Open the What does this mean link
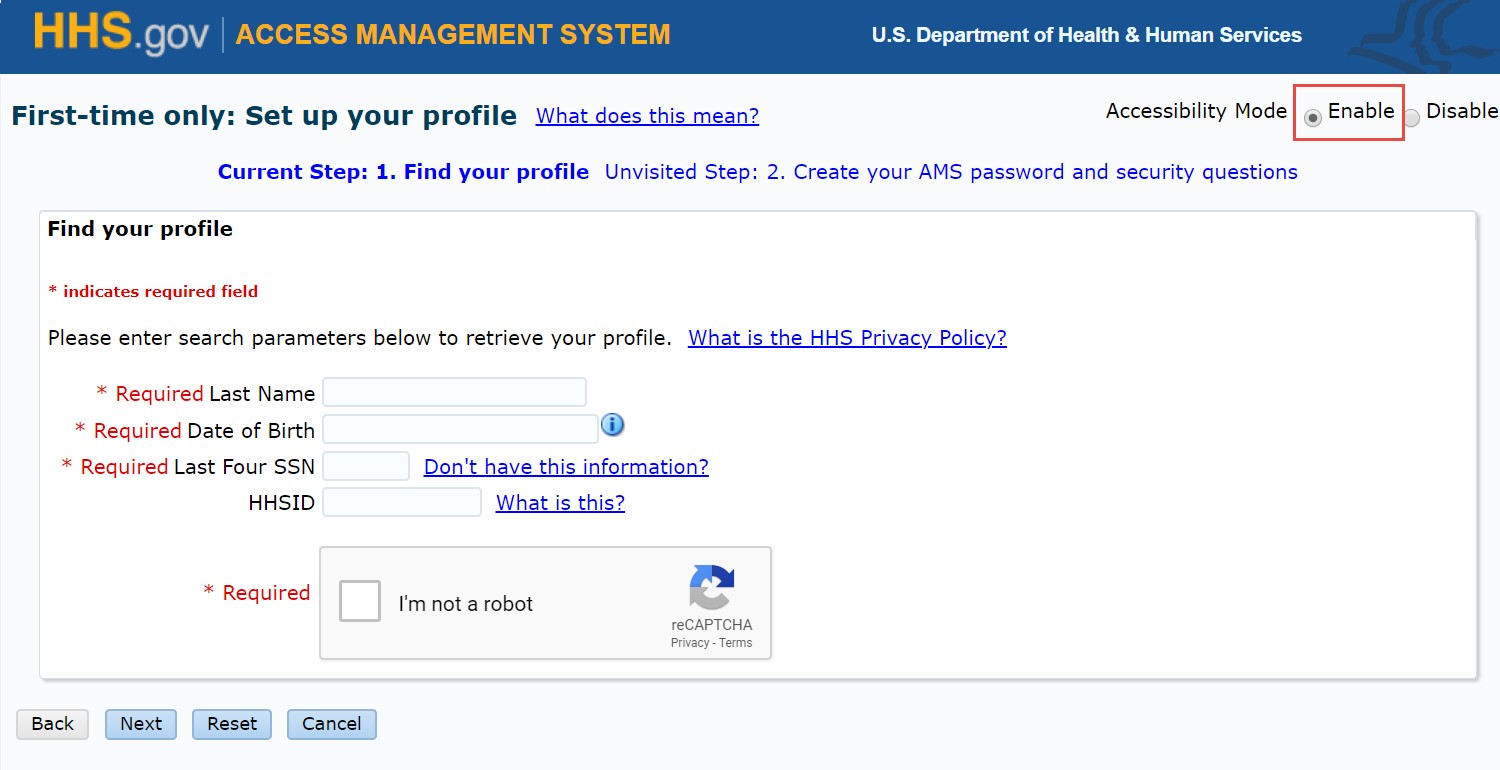This screenshot has height=770, width=1500. (x=646, y=116)
